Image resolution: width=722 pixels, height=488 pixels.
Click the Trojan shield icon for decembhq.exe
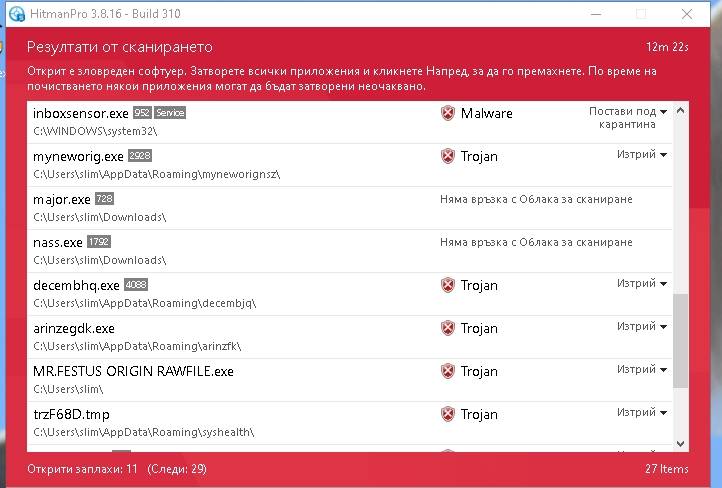tap(448, 285)
